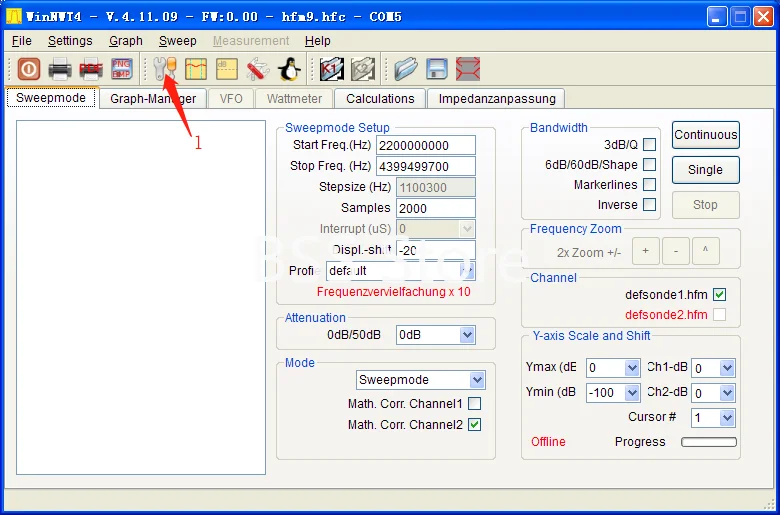Click the Samples input field

coord(436,208)
